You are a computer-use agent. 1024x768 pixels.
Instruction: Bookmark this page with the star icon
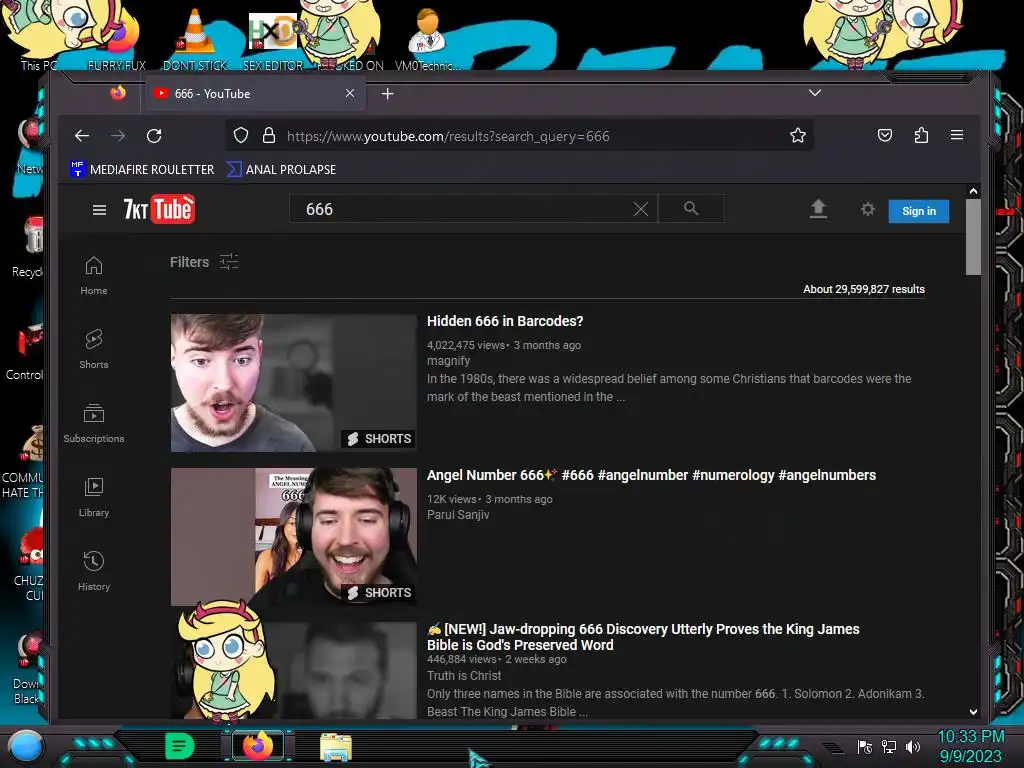(797, 135)
